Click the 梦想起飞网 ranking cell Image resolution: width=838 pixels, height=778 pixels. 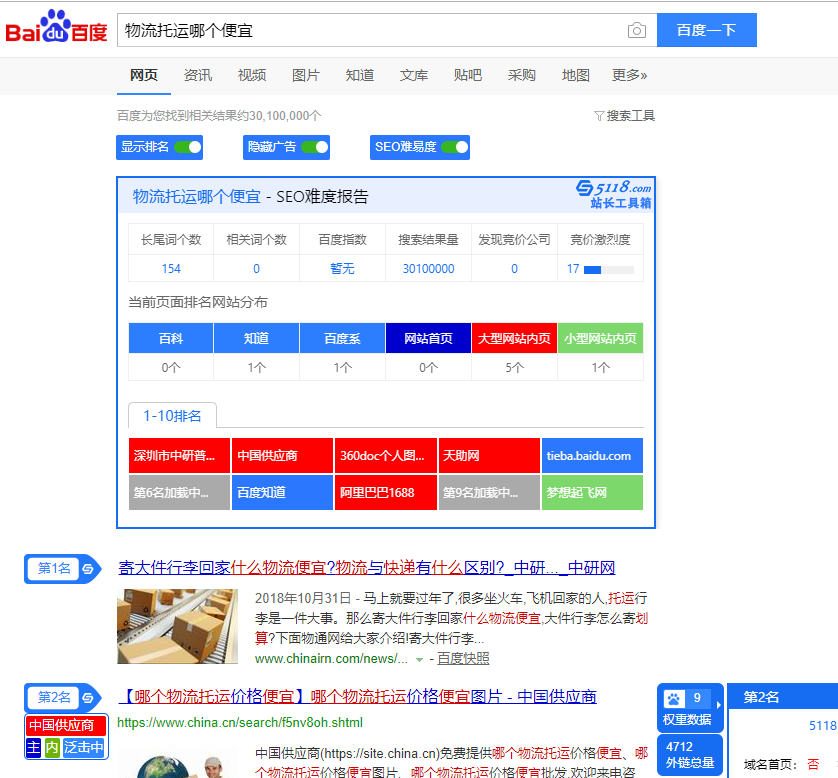point(592,493)
